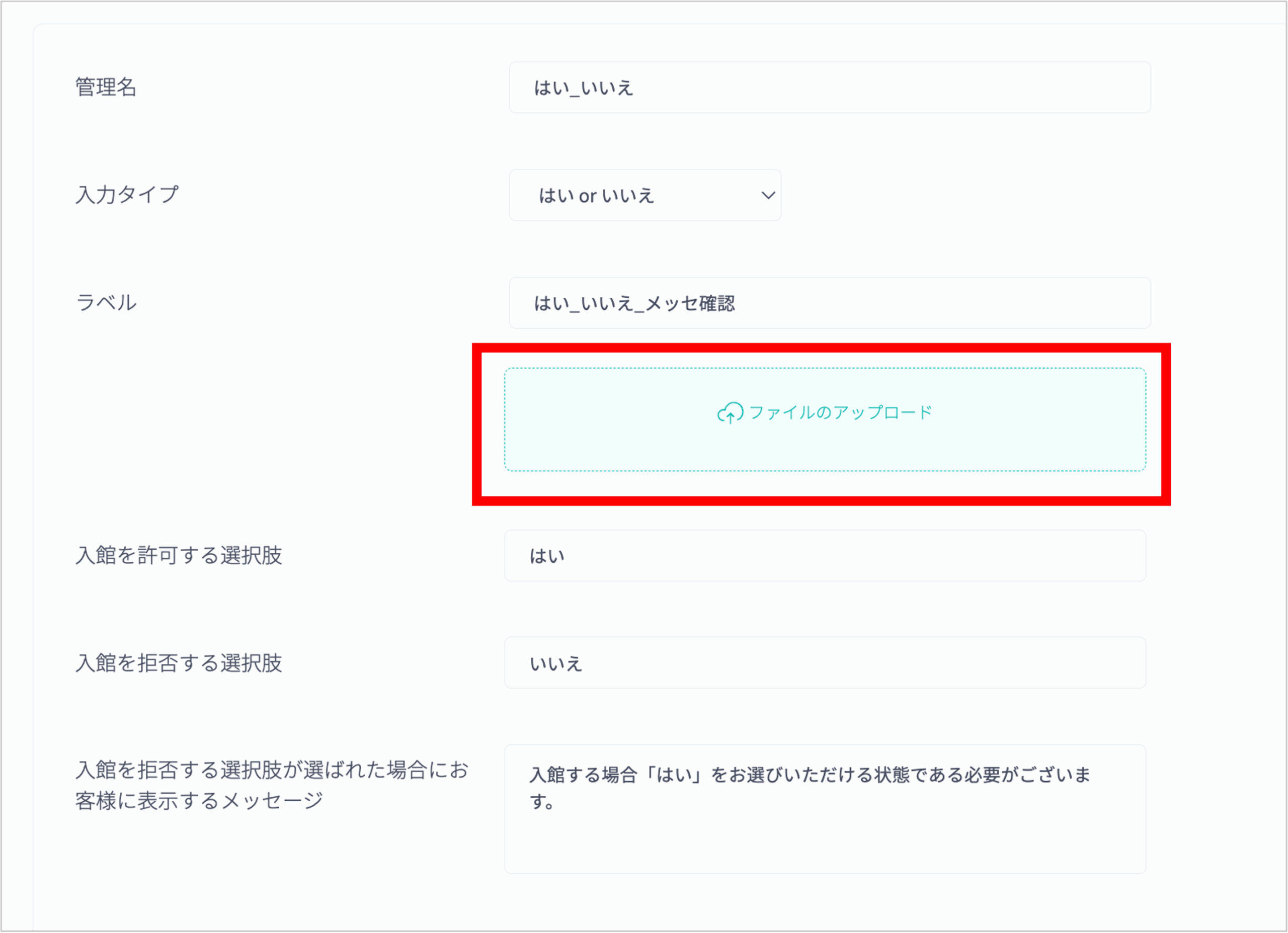This screenshot has height=933, width=1288.
Task: Click the お客様に表示するメッセージ label text
Action: coord(199,801)
